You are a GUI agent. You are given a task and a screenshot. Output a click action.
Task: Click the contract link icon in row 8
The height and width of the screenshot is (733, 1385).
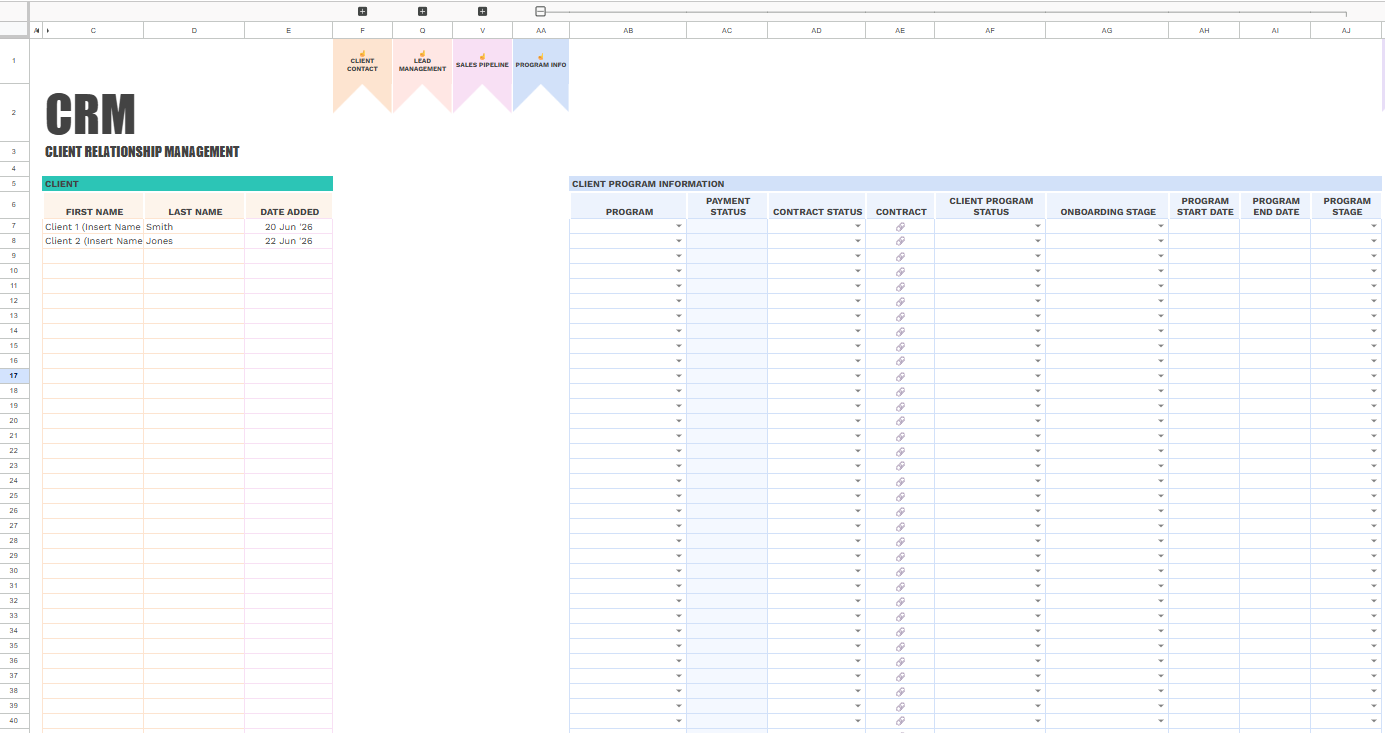tap(900, 242)
